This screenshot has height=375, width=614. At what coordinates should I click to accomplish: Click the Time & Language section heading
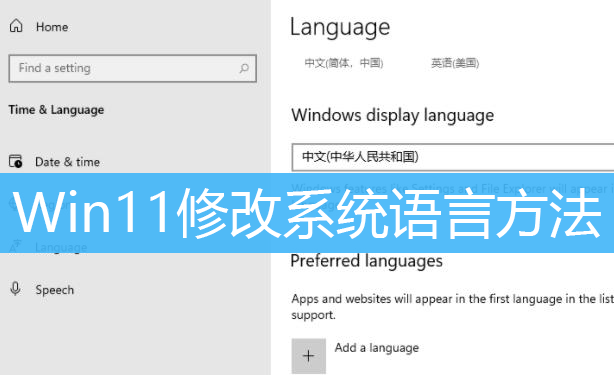[x=56, y=110]
